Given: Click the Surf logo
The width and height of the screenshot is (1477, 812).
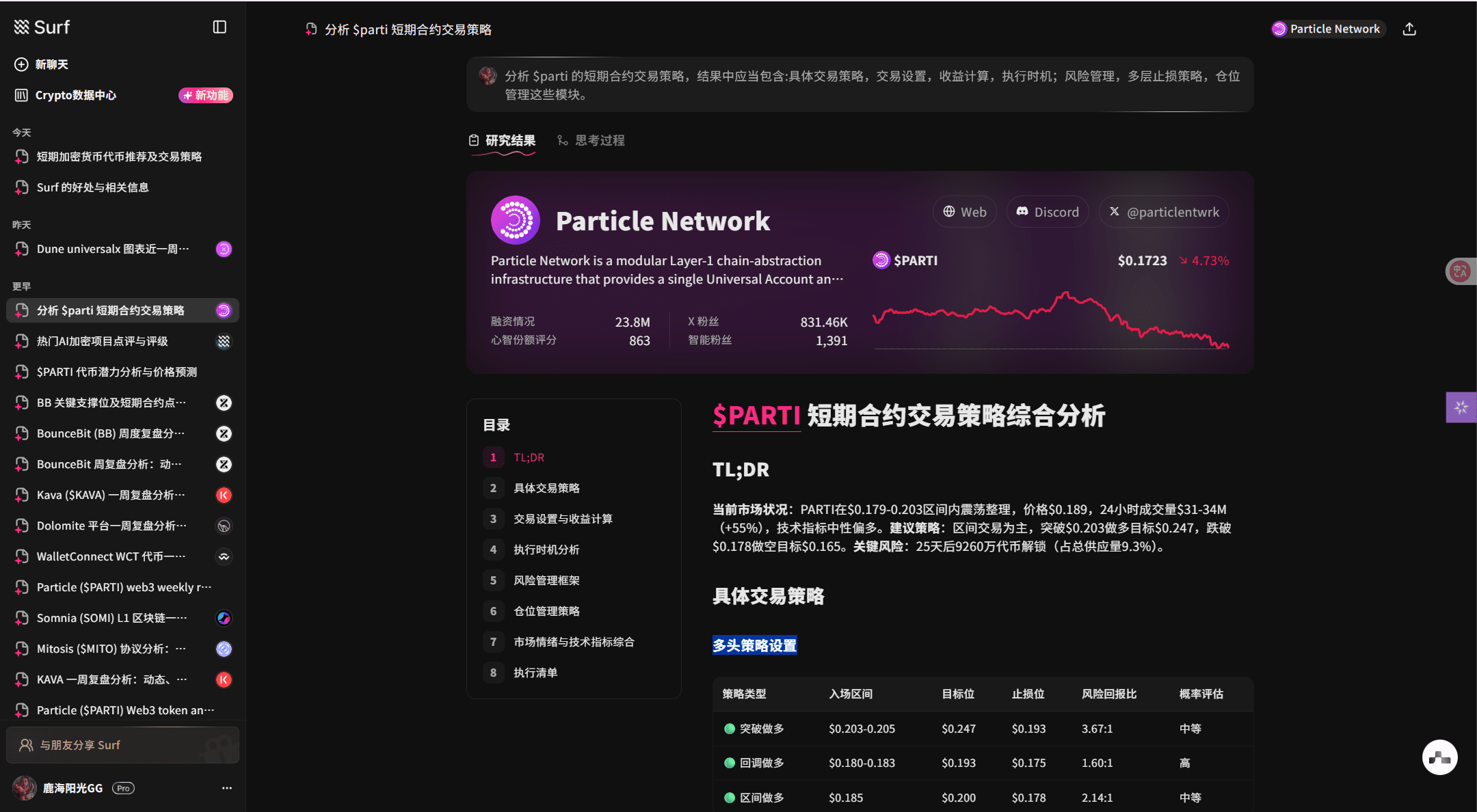Looking at the screenshot, I should 42,27.
